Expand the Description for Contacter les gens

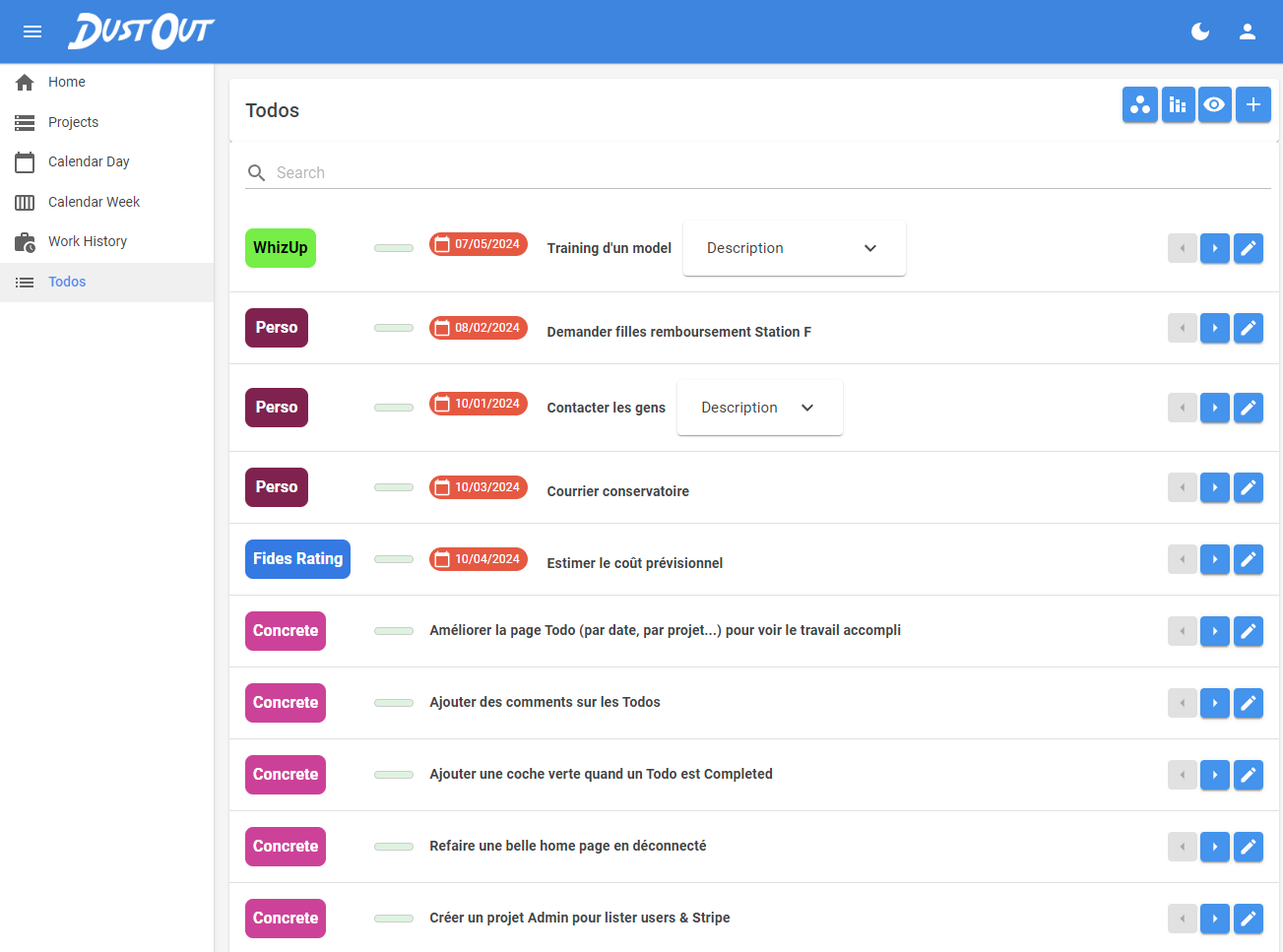[759, 408]
